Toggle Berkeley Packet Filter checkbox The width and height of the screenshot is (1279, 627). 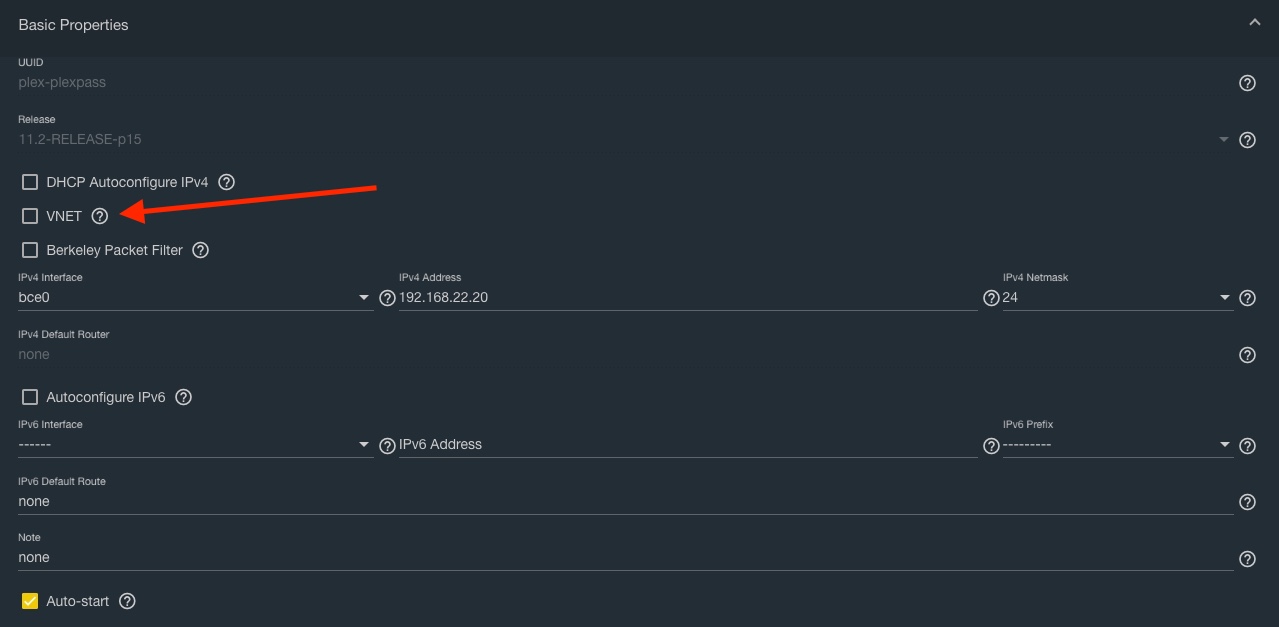(30, 250)
